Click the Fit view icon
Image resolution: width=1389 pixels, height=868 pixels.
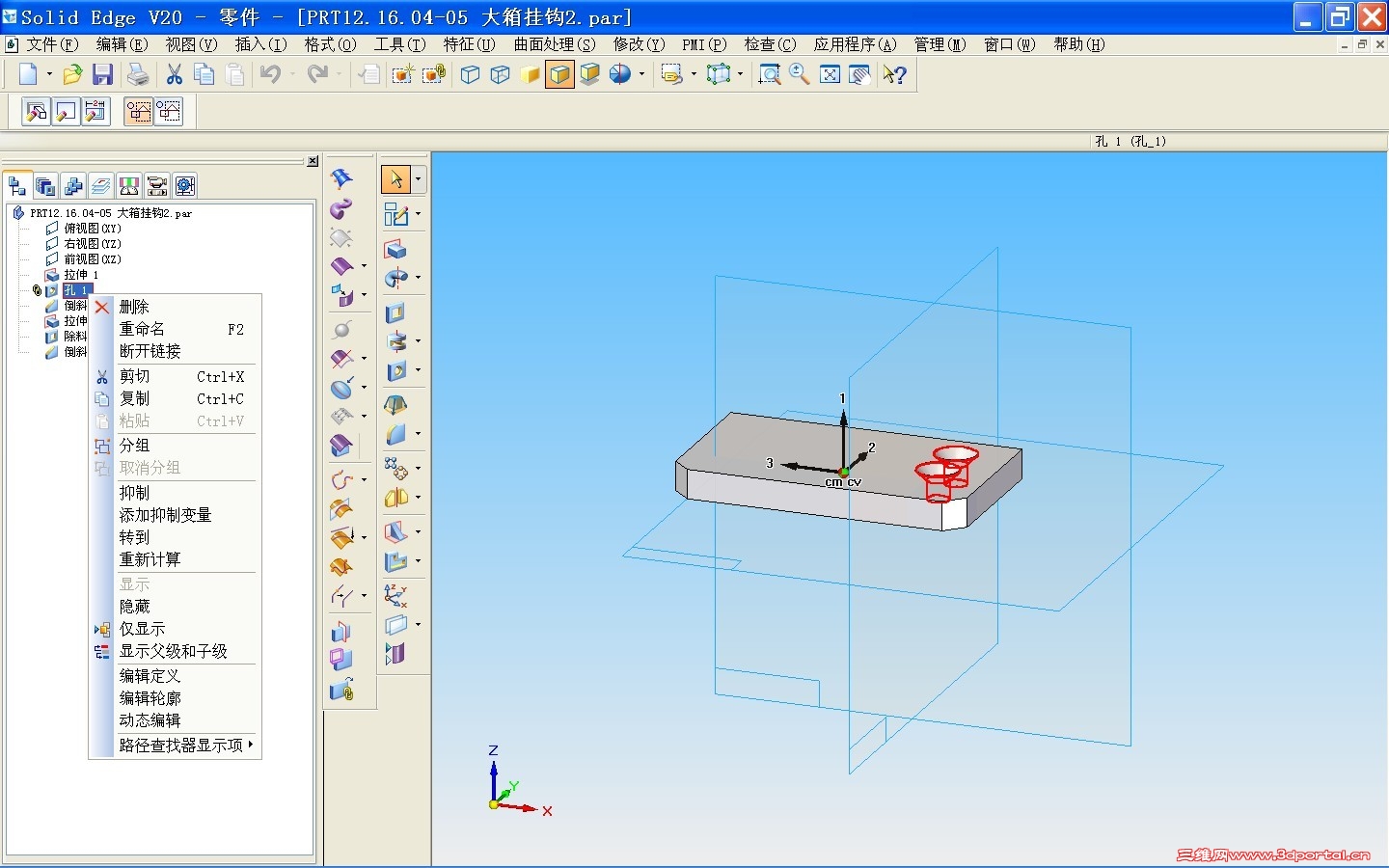click(830, 74)
